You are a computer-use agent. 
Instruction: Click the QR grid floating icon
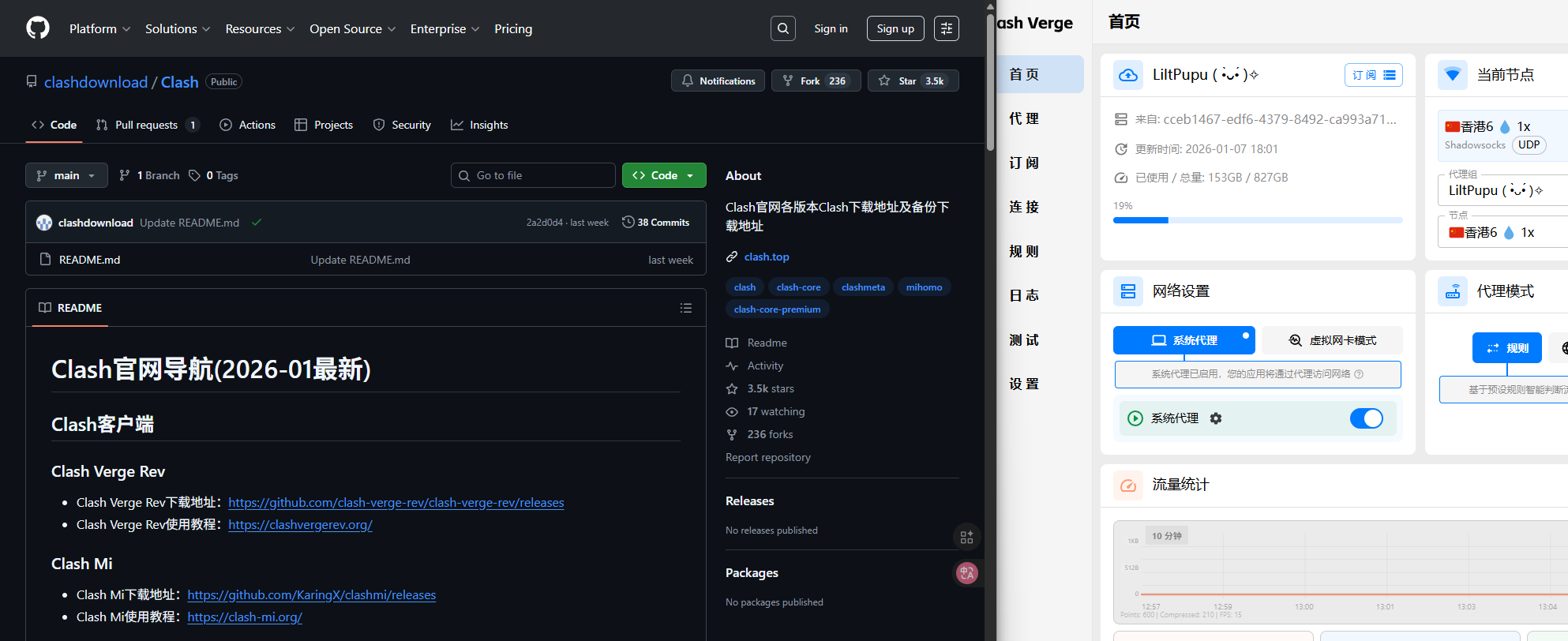(x=966, y=537)
